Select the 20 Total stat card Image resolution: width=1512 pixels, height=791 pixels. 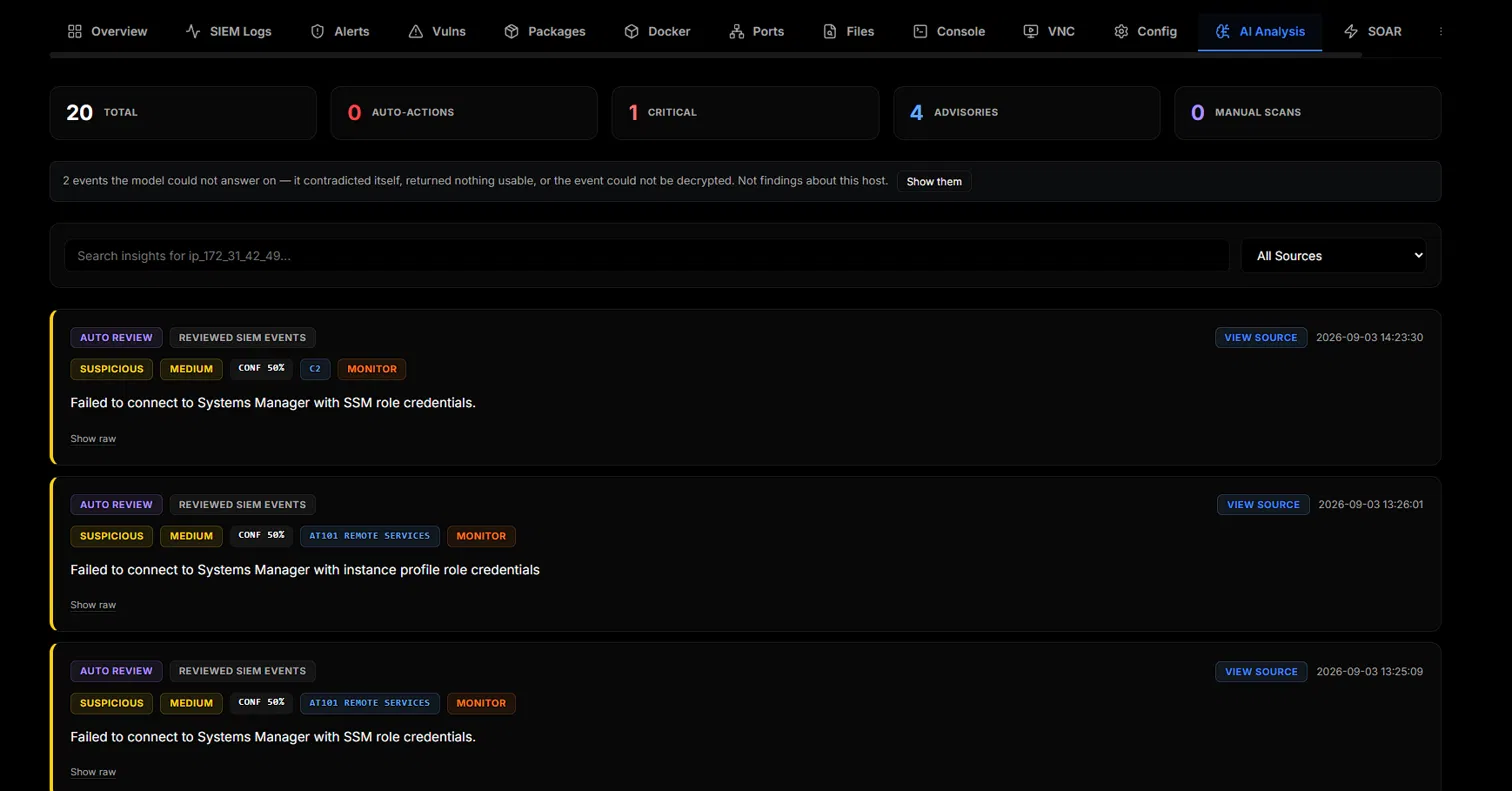click(183, 112)
